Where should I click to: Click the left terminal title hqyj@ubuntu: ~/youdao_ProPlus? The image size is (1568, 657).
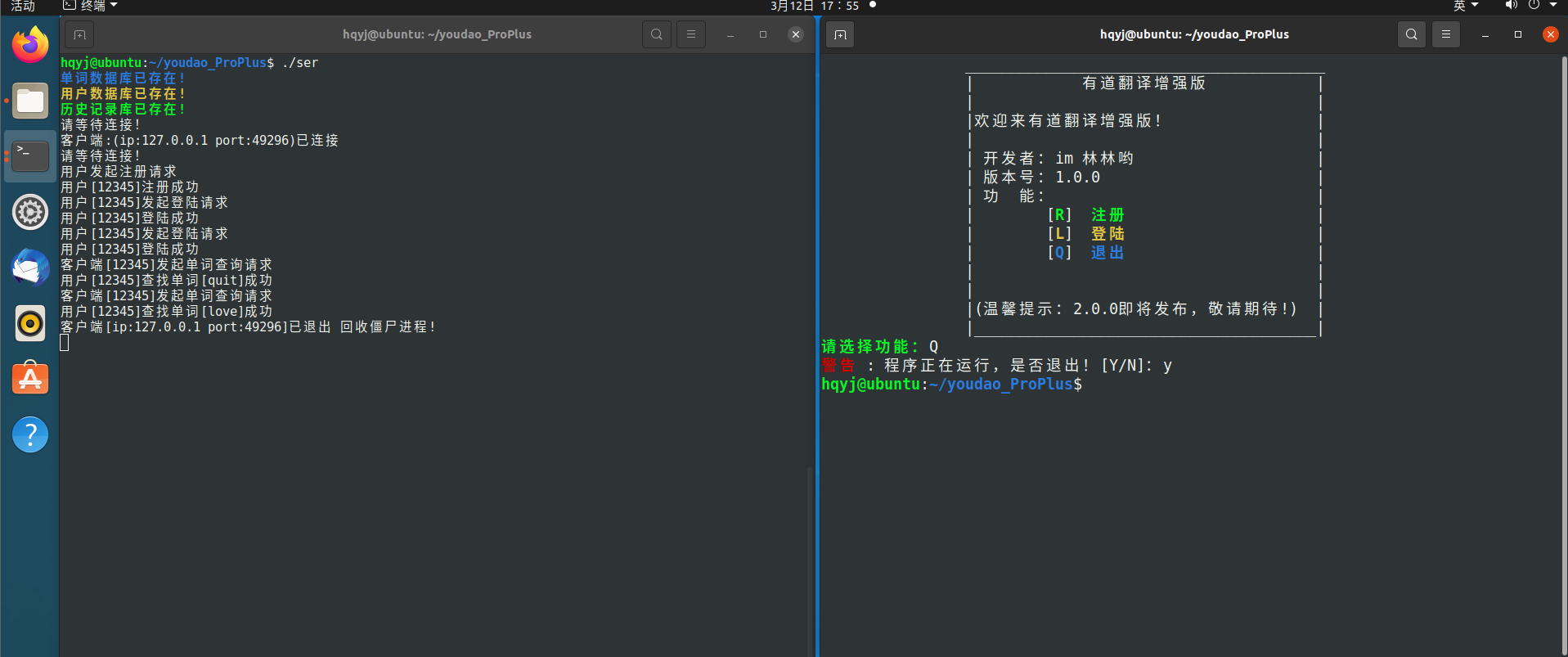click(x=437, y=34)
